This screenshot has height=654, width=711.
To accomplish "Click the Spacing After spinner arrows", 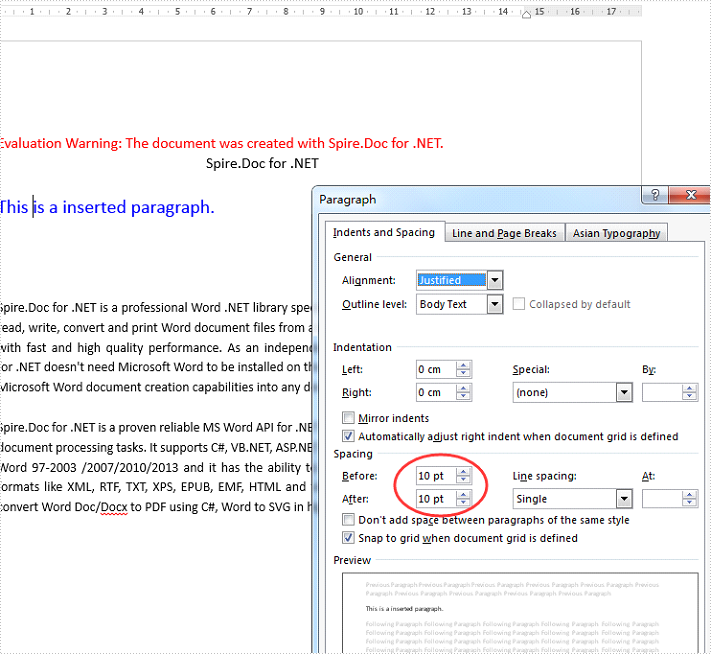I will [463, 498].
